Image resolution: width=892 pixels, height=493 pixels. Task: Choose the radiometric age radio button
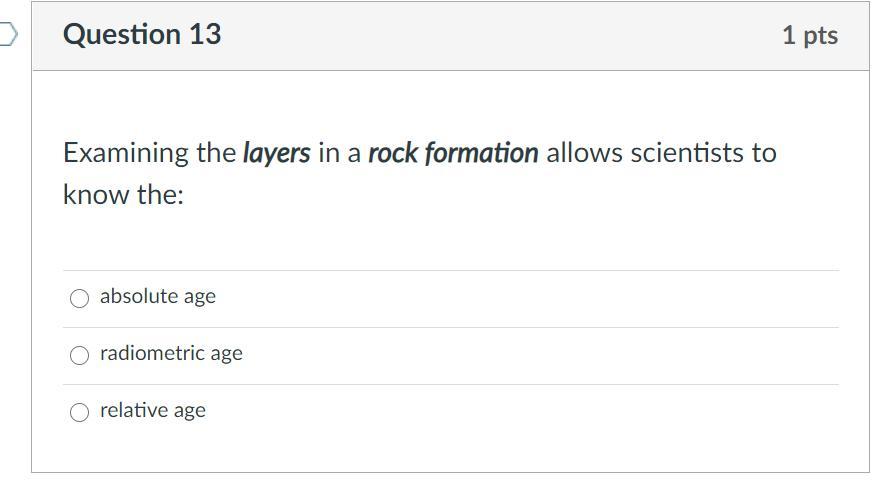(x=79, y=355)
